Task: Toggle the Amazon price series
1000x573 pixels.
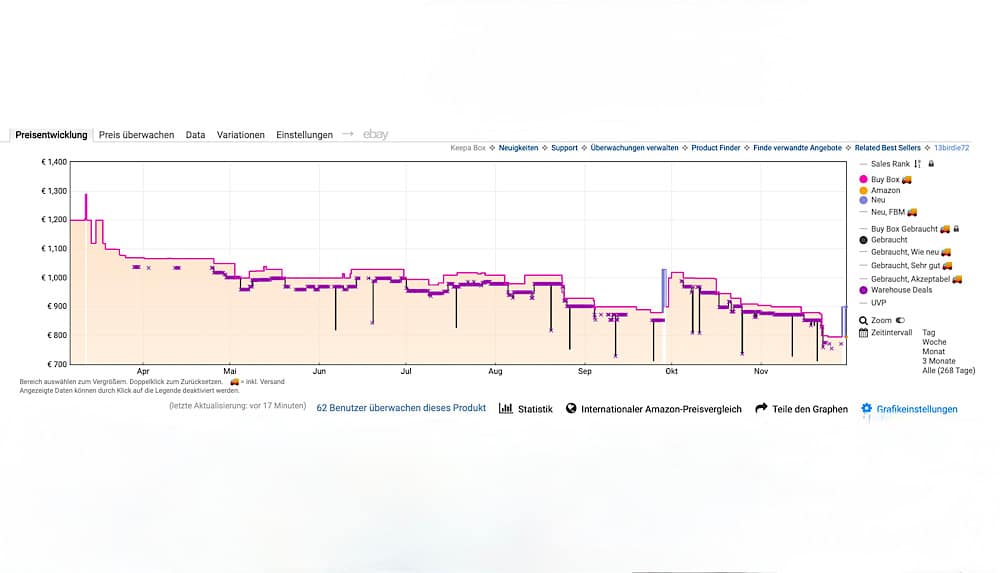Action: (879, 190)
